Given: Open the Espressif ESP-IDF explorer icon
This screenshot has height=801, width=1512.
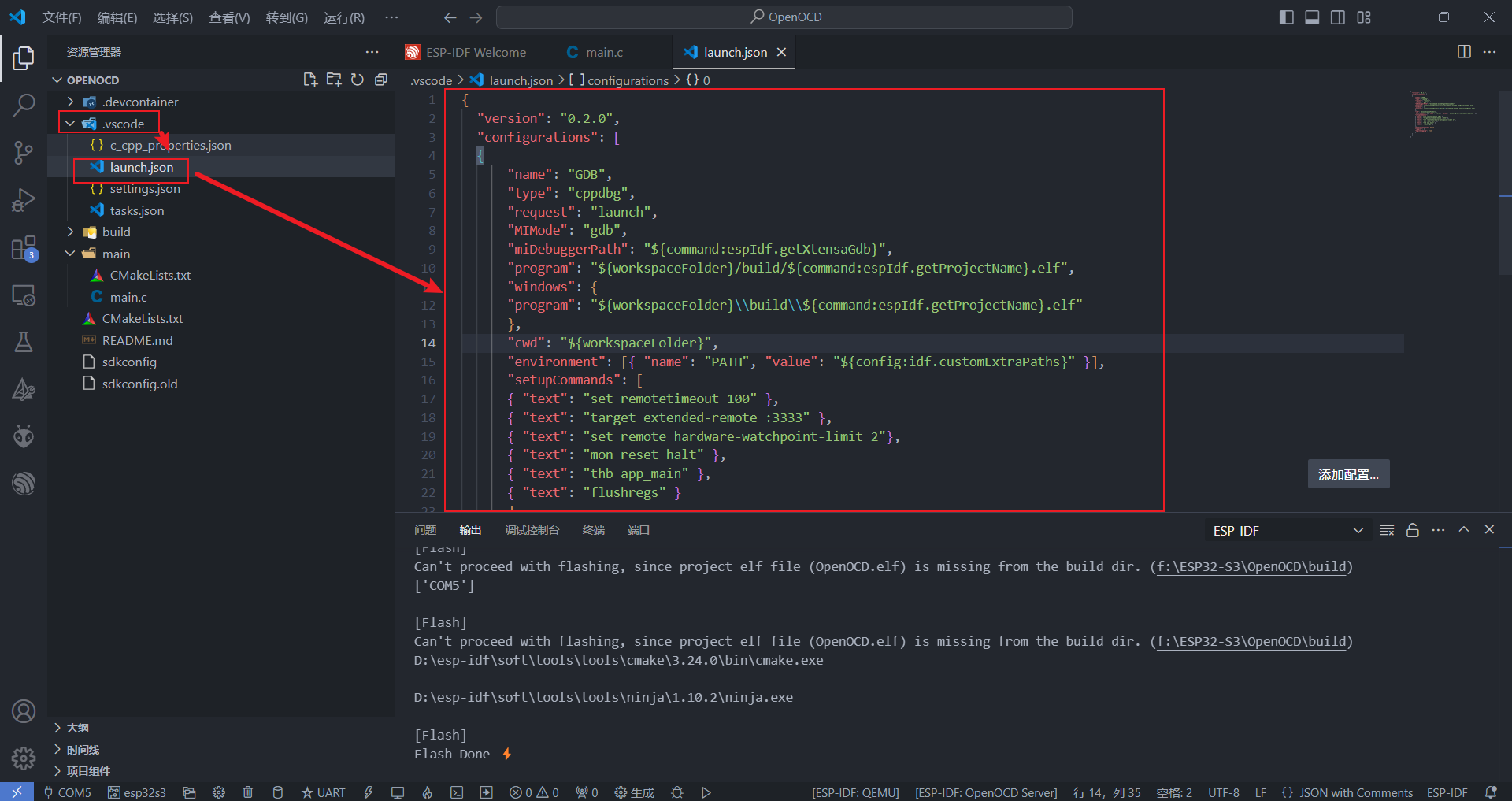Looking at the screenshot, I should 24,483.
